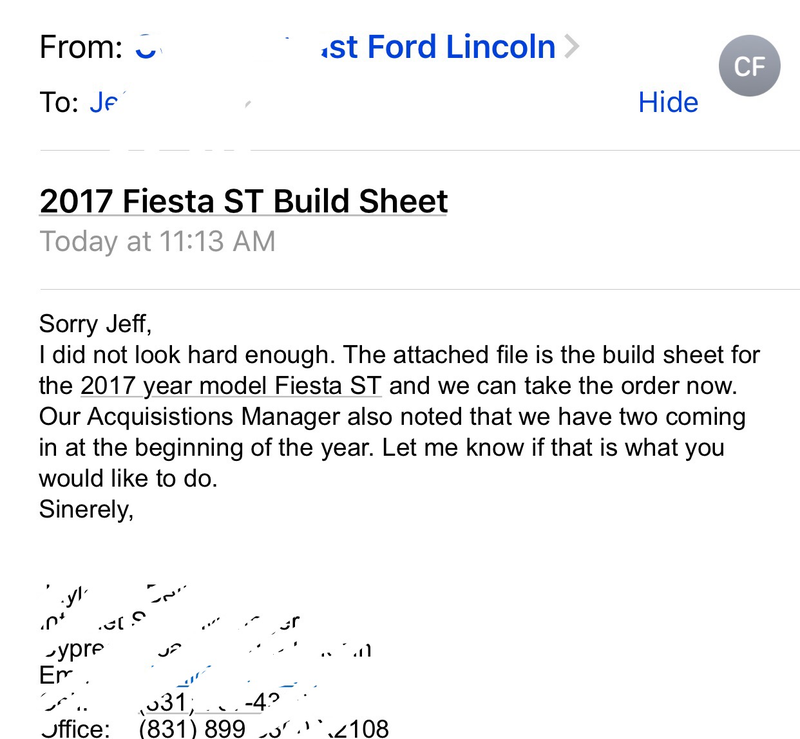Open sender details chevron after Ford Lincoln
This screenshot has width=800, height=739.
pos(572,47)
